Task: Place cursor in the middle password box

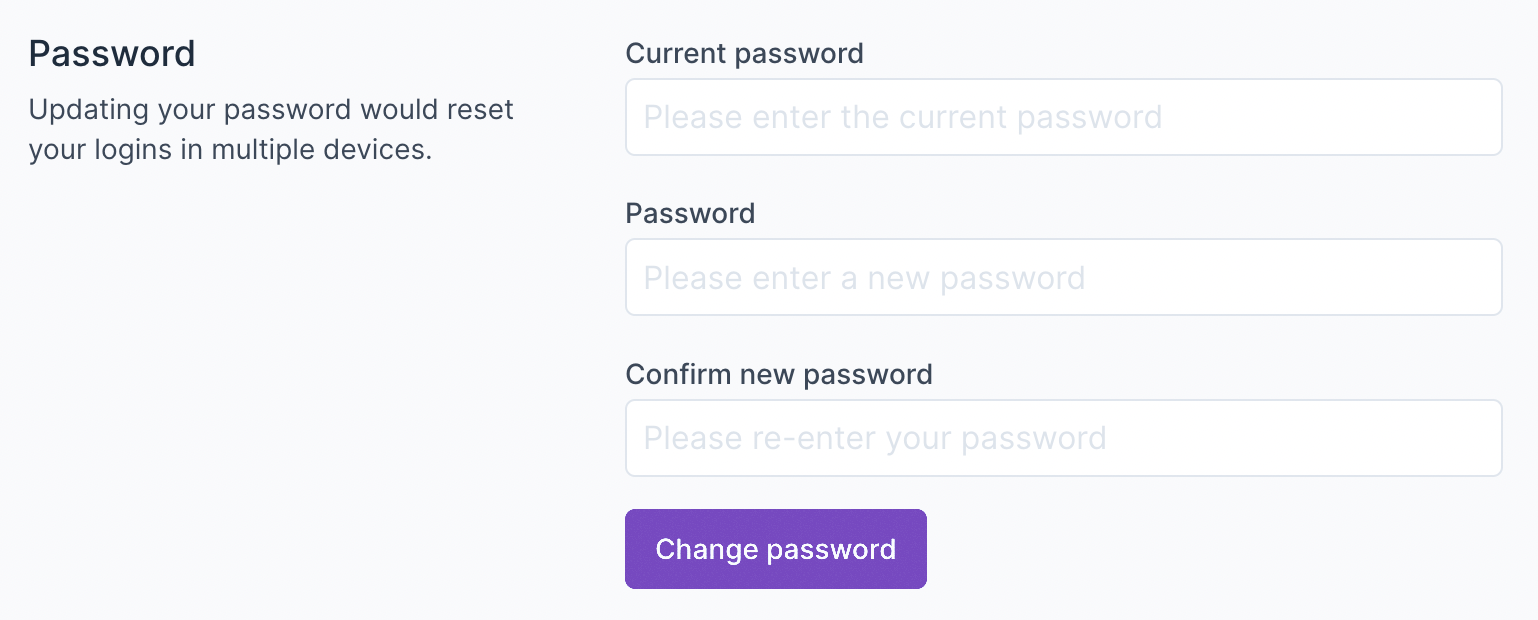Action: [x=1063, y=277]
